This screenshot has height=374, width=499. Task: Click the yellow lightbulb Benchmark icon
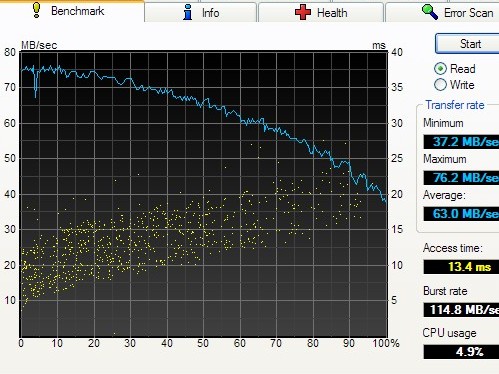point(37,10)
